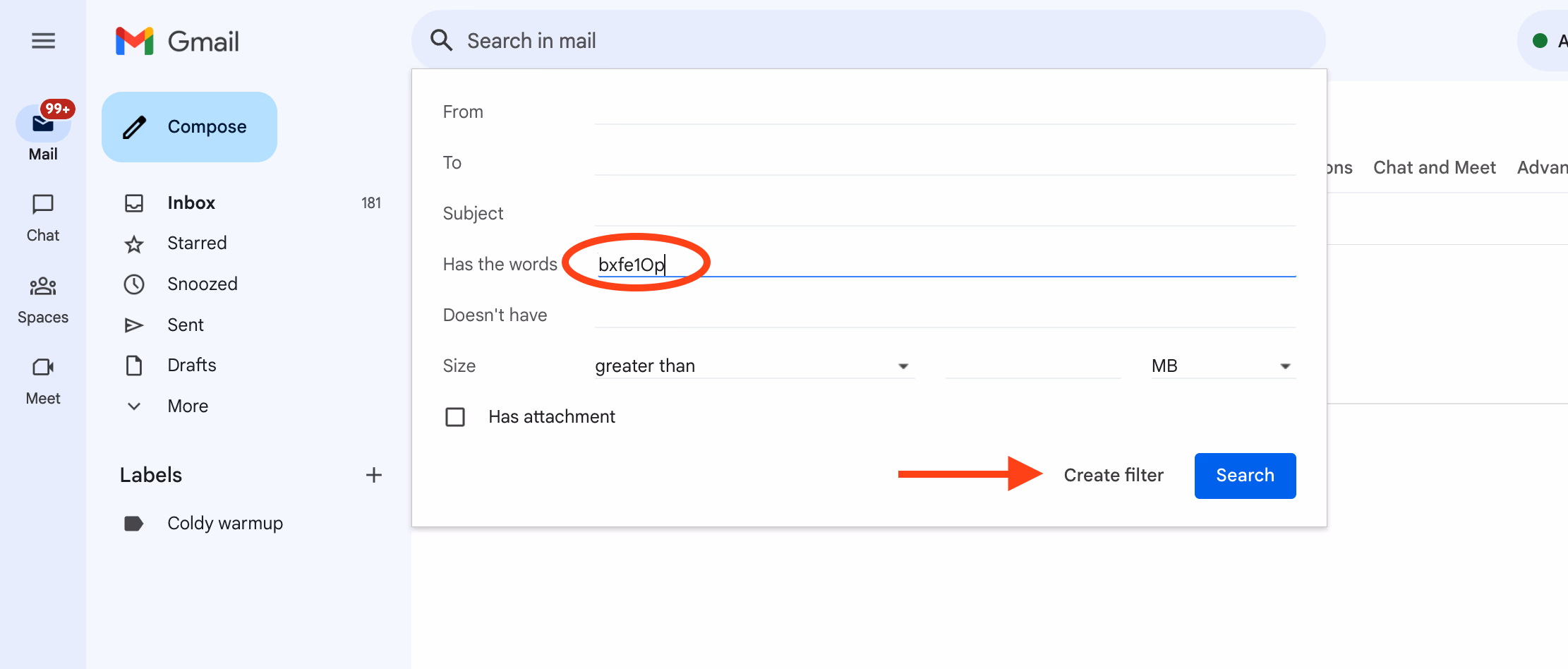The width and height of the screenshot is (1568, 669).
Task: Open the Inbox folder
Action: coord(191,203)
